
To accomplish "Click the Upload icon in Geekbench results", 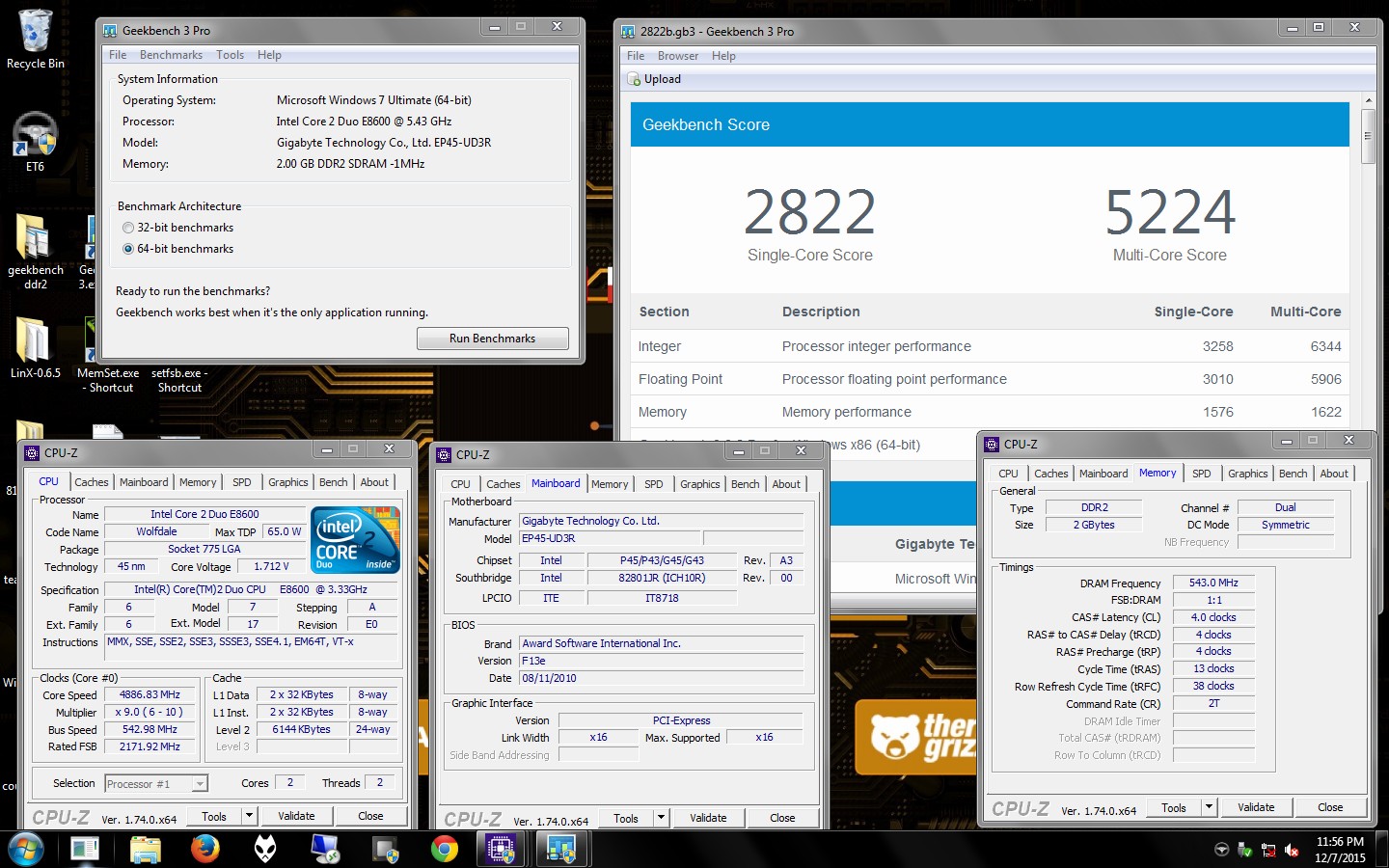I will (635, 79).
